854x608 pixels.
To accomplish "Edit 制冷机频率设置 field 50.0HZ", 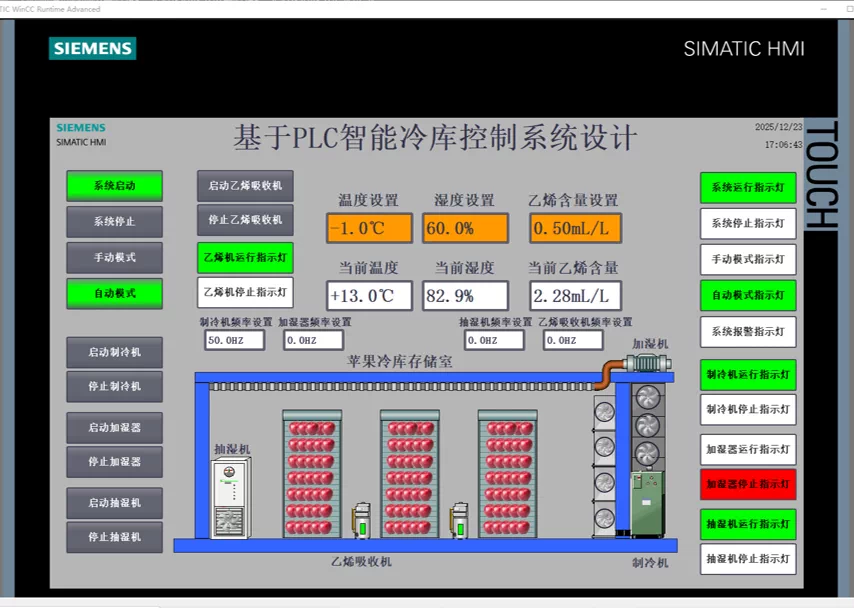I will click(x=235, y=341).
